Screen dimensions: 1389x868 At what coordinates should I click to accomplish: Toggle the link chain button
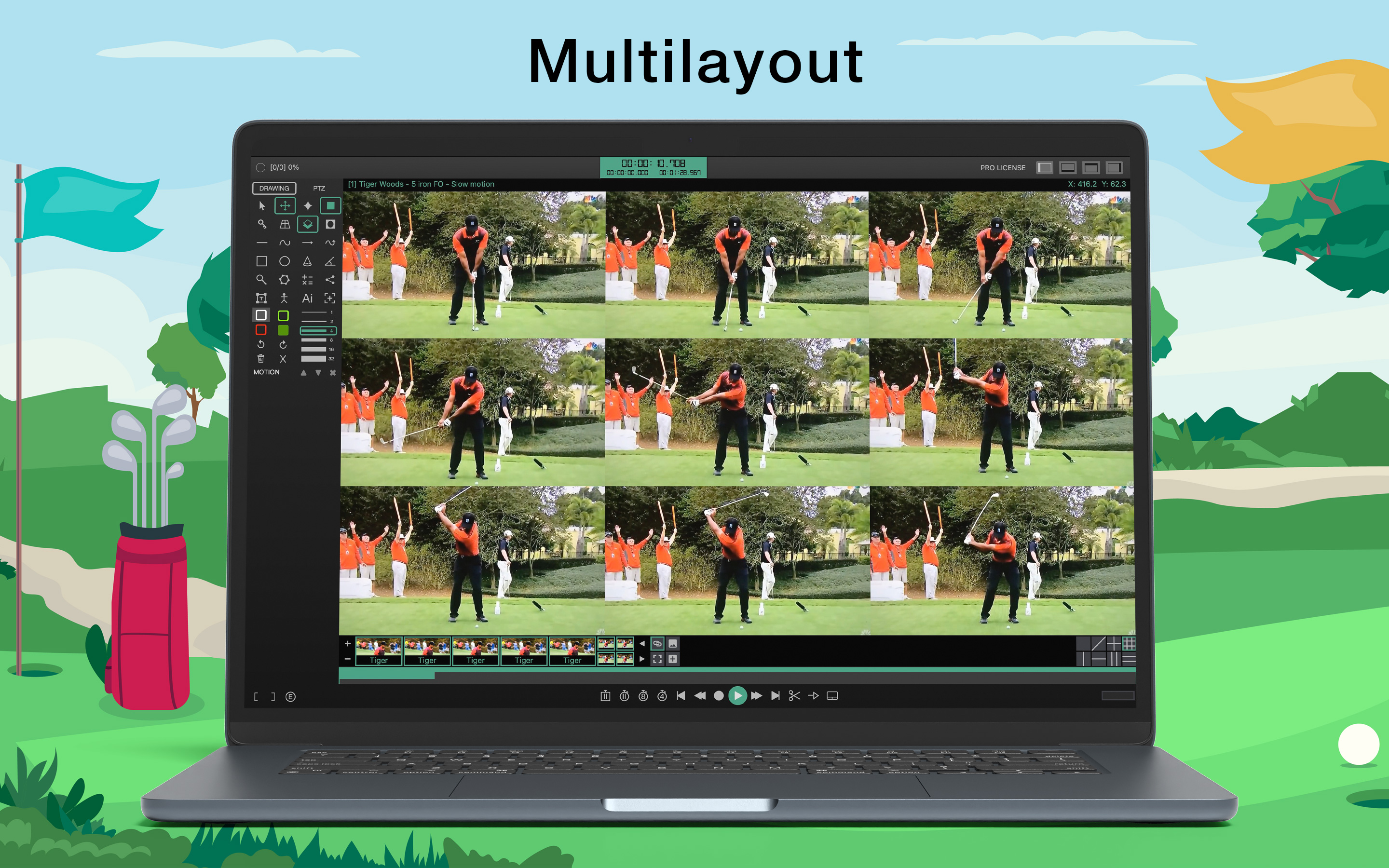click(x=657, y=644)
